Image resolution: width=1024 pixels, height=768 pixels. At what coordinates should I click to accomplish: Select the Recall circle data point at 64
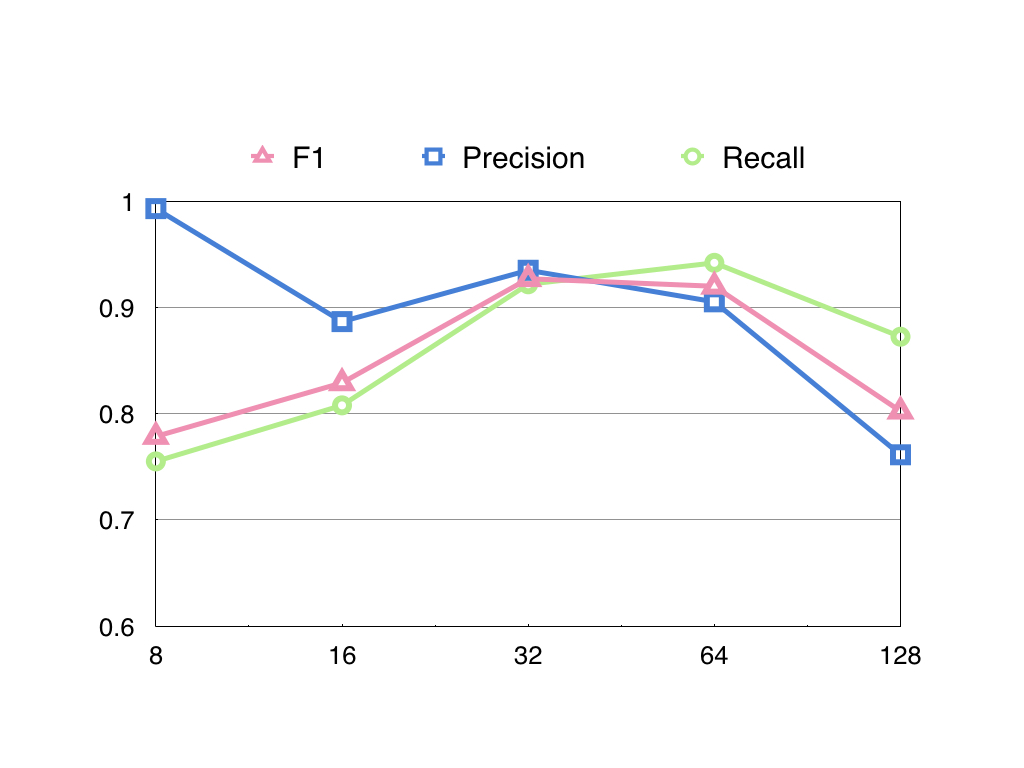[x=714, y=263]
